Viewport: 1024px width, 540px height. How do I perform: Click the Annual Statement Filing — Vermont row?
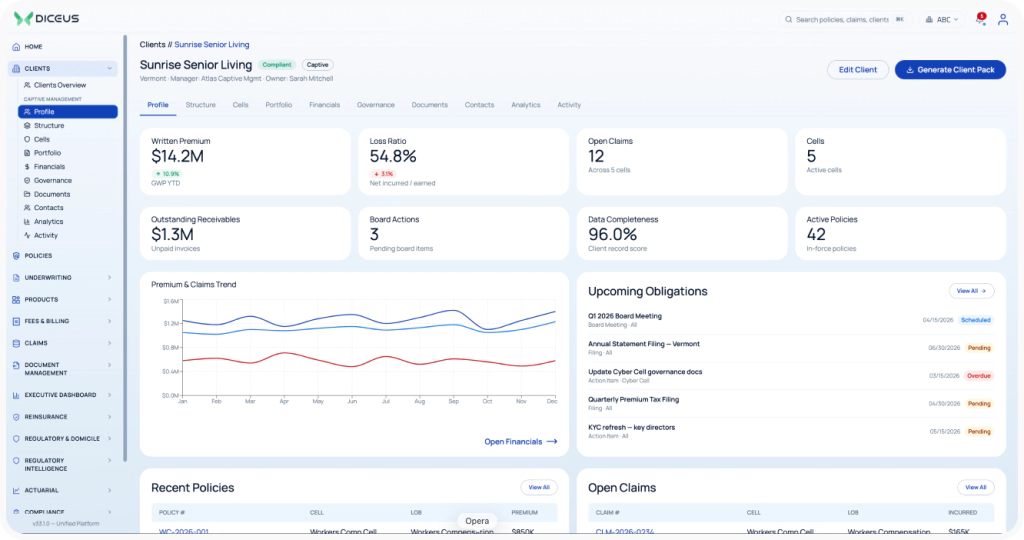[x=791, y=348]
